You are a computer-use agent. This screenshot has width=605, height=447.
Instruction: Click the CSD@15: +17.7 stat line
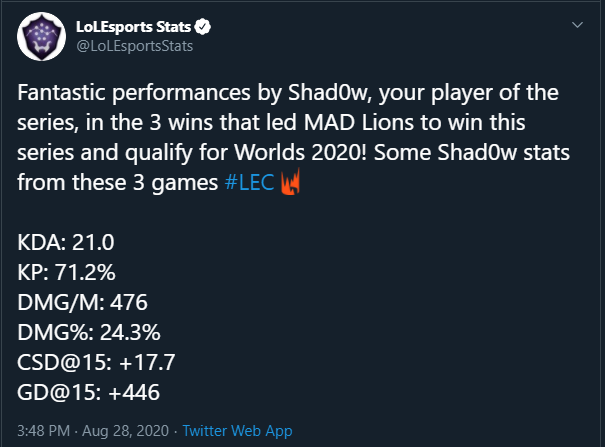pos(96,362)
